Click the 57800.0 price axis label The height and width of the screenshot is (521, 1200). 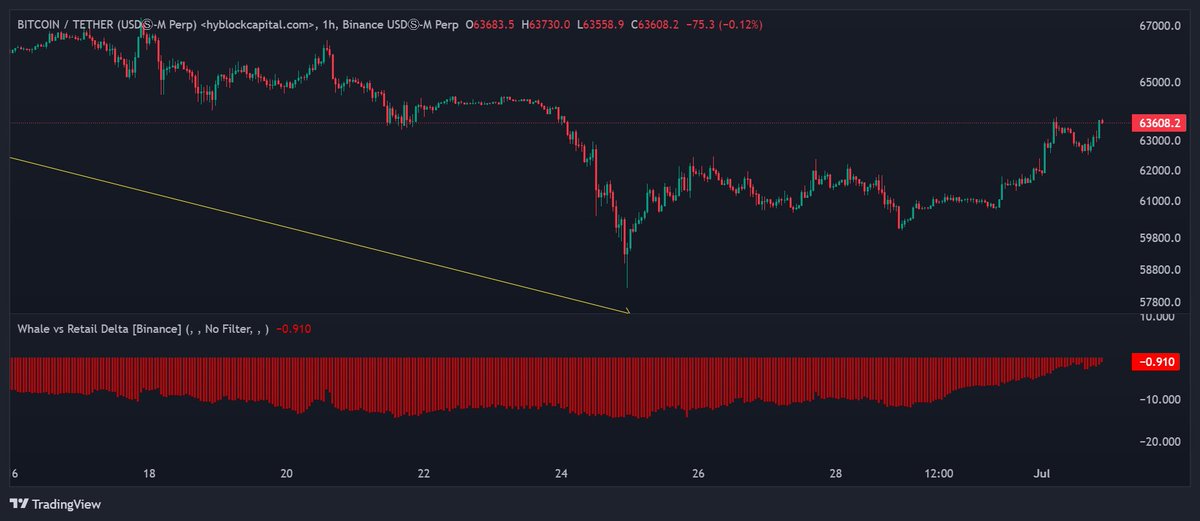click(1160, 302)
